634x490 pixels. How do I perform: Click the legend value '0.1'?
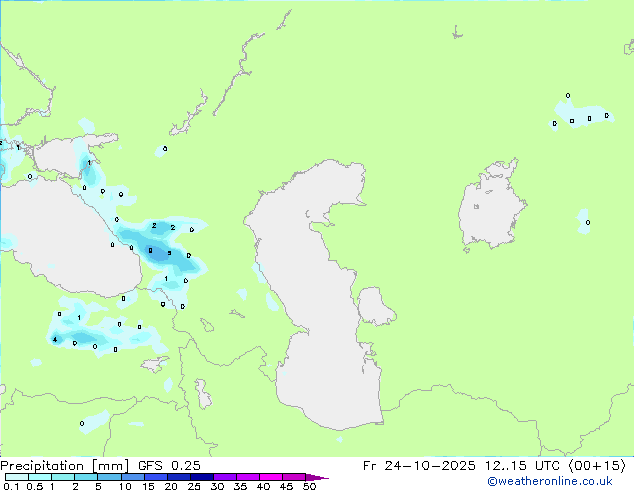(x=11, y=486)
